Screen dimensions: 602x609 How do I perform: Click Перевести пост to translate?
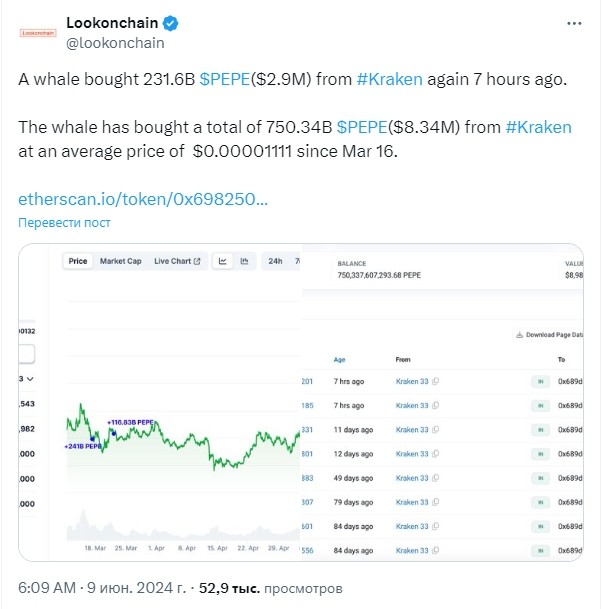64,223
